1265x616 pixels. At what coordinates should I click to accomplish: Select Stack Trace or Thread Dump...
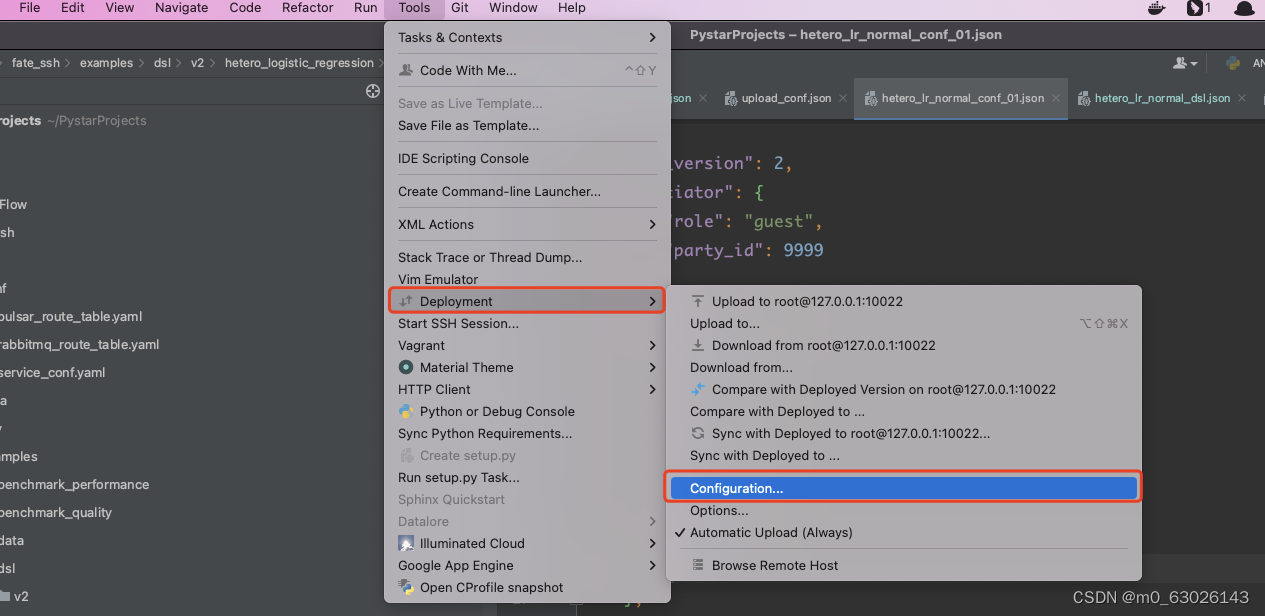click(527, 257)
